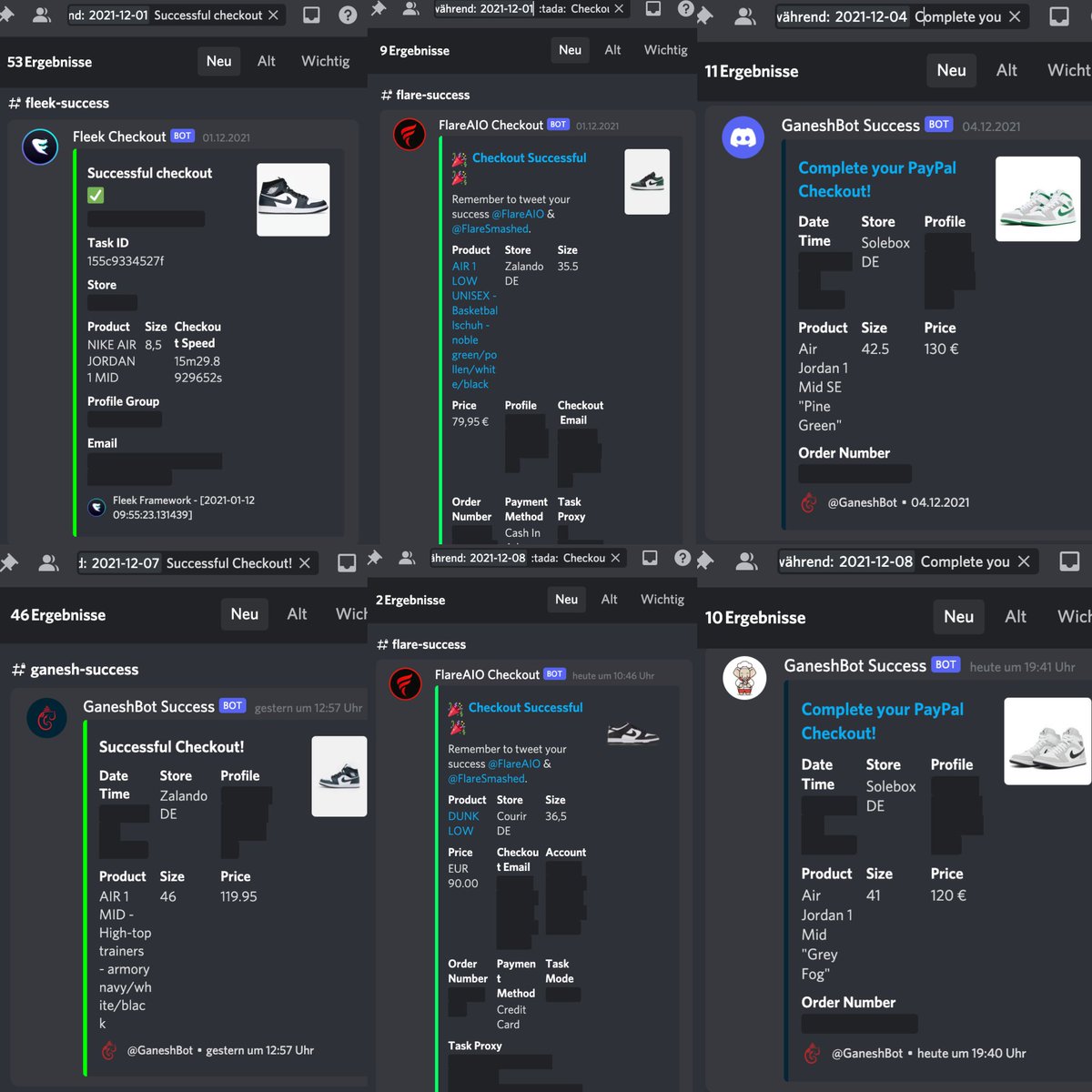Viewport: 1092px width, 1092px height.
Task: Clear the 2021-12-08 Complete you search
Action: pyautogui.click(x=1024, y=561)
